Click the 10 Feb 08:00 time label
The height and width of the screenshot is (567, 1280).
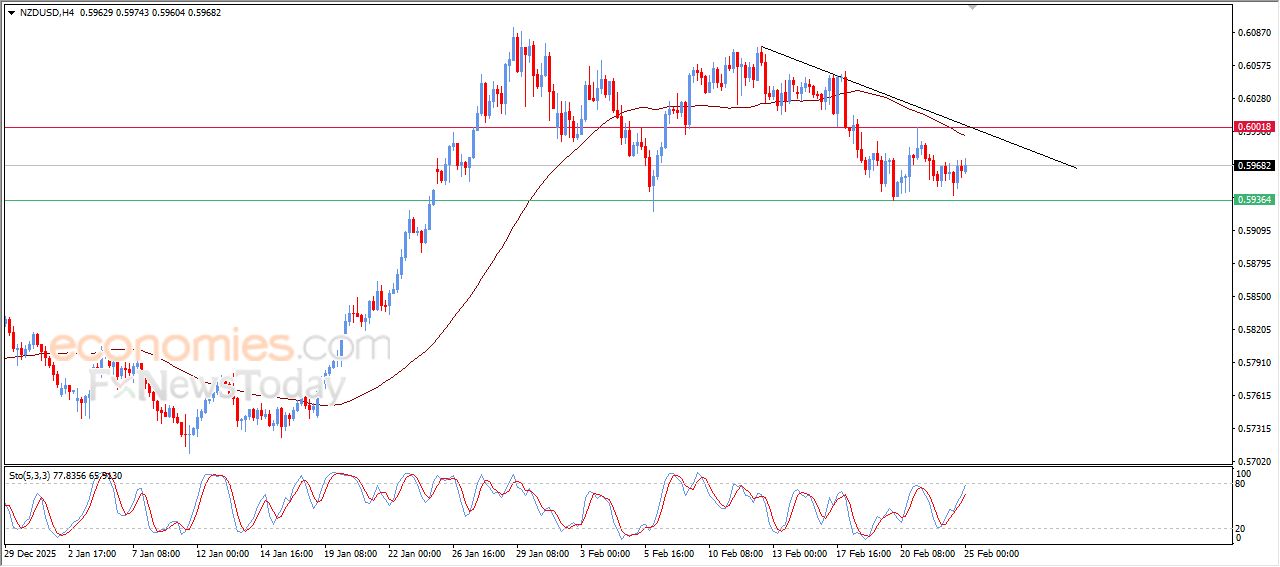pos(735,553)
